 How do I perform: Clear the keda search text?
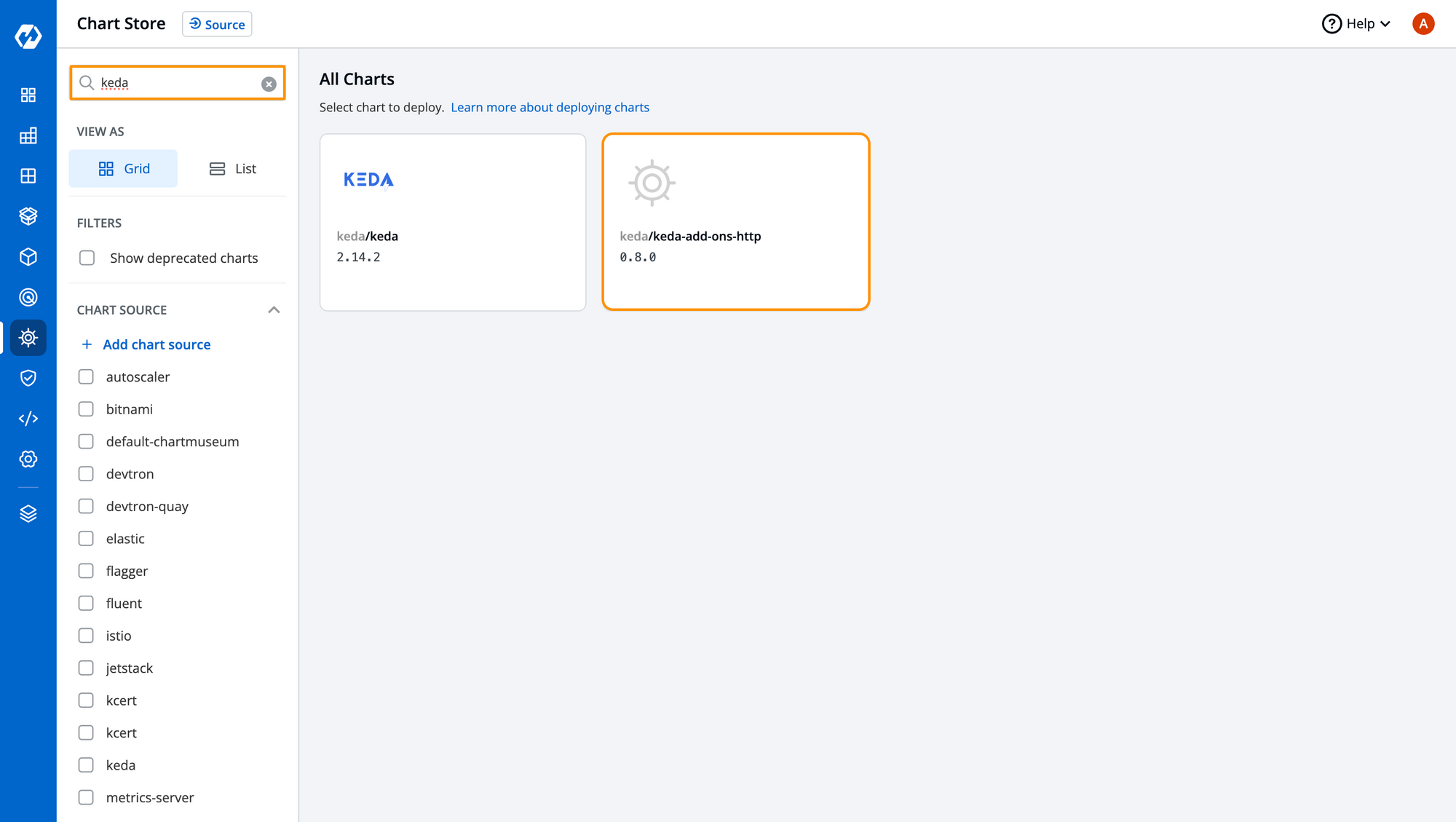tap(269, 84)
